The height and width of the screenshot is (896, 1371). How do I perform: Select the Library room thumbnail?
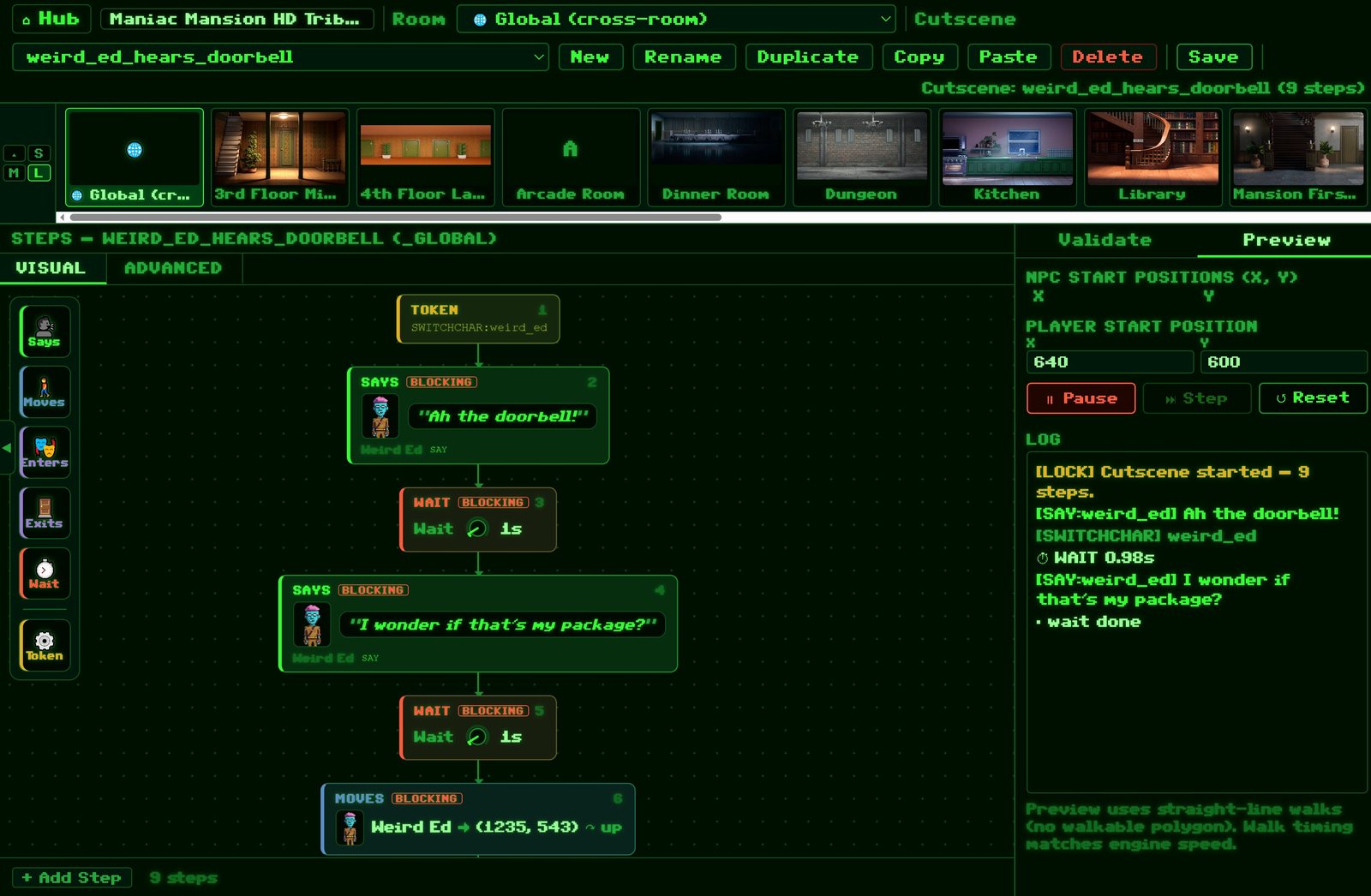click(x=1153, y=157)
